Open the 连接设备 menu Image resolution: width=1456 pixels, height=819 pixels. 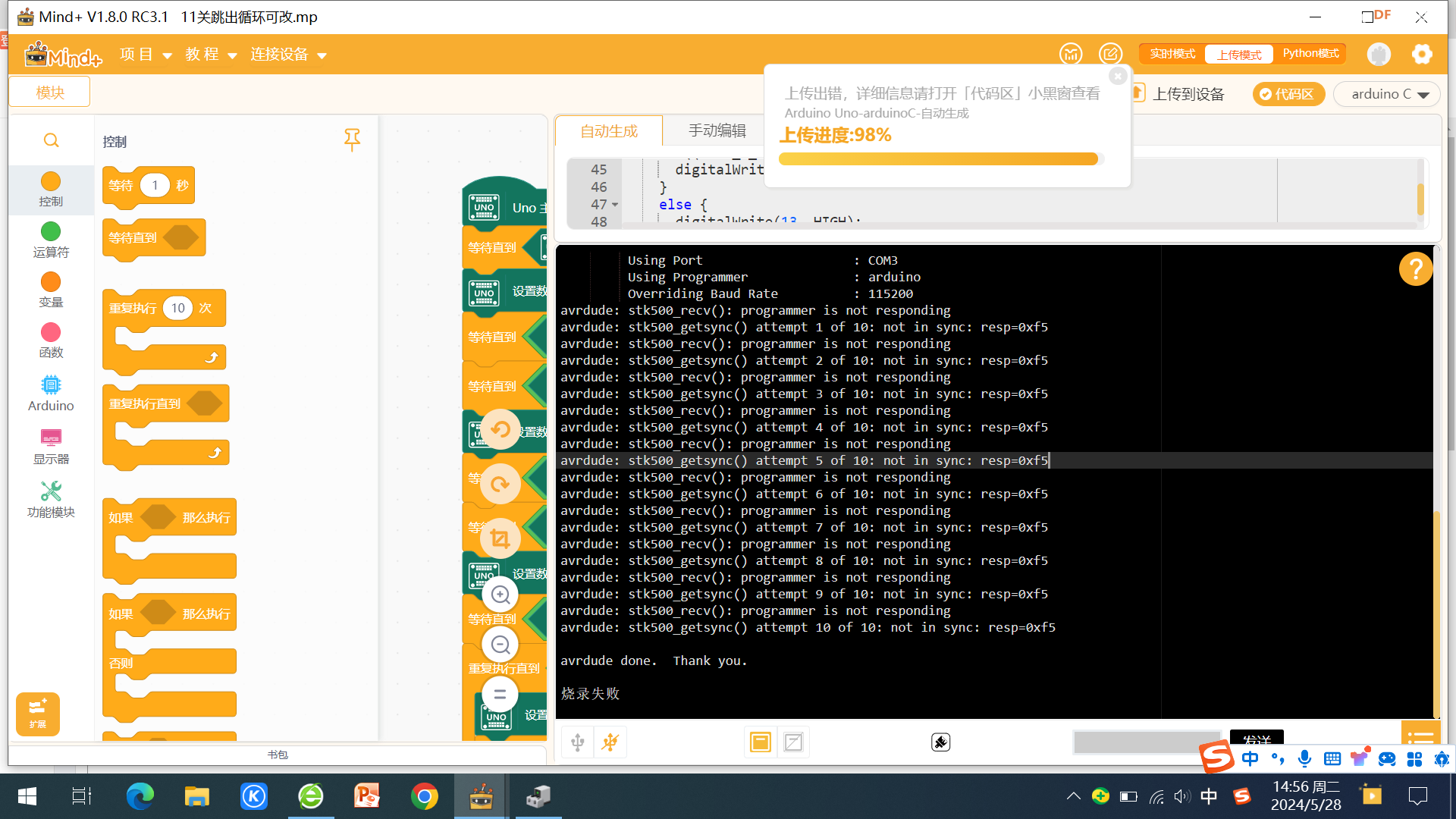click(x=288, y=55)
